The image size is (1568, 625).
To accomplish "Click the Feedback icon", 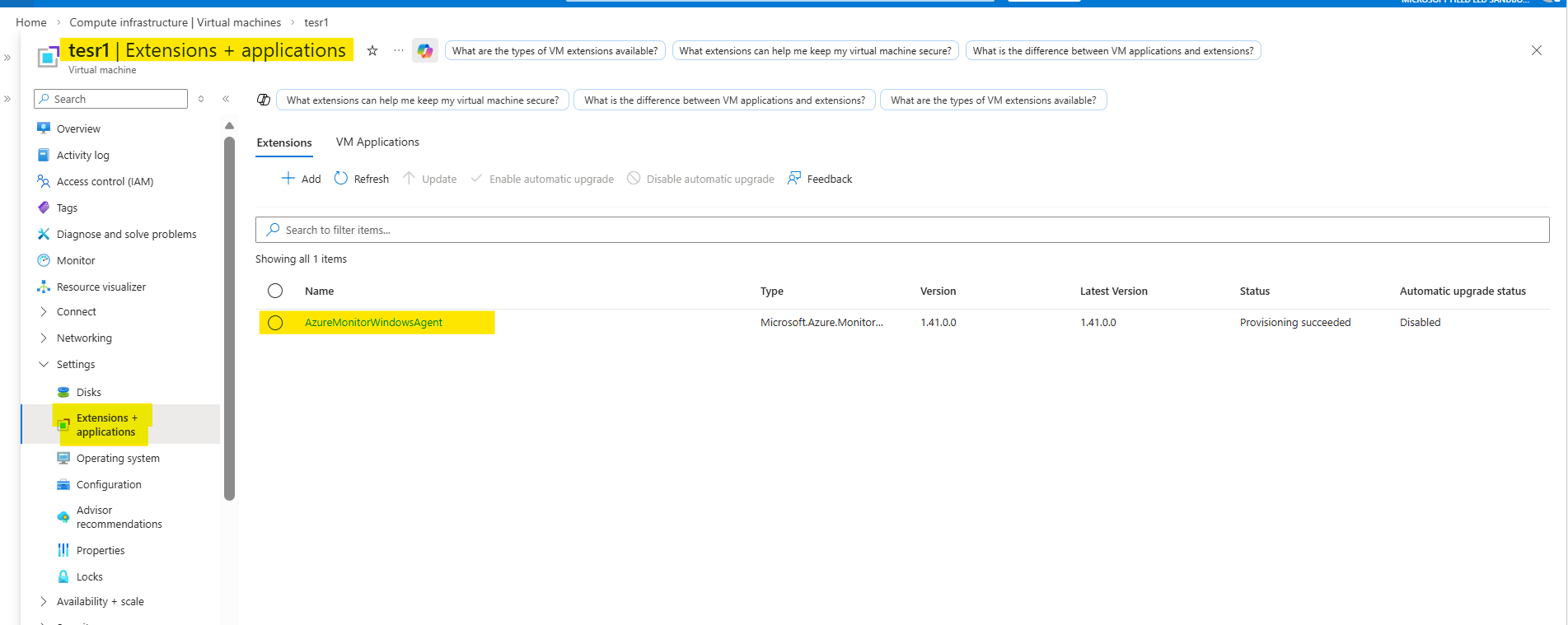I will point(794,178).
